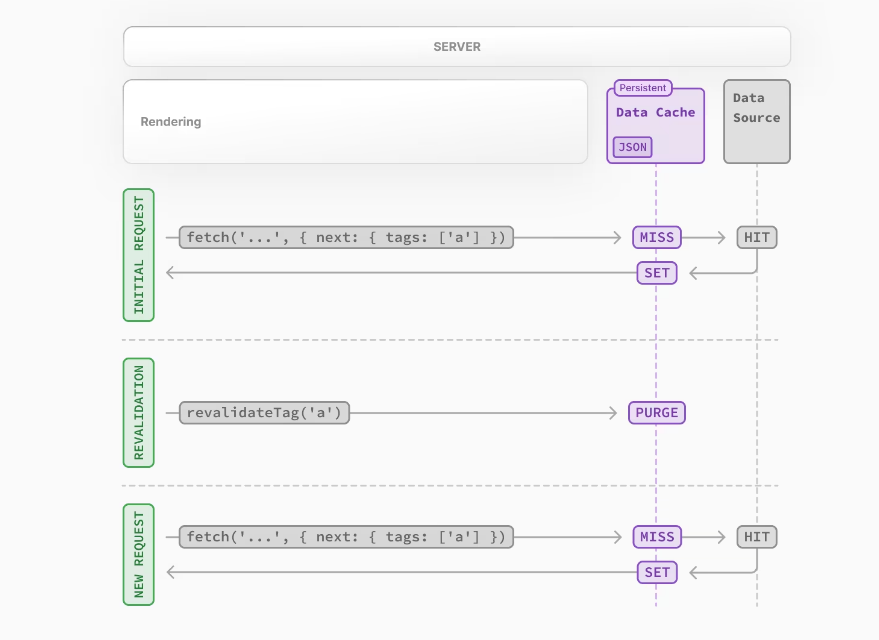This screenshot has height=640, width=879.
Task: Click the revalidateTag('a') code box
Action: (264, 413)
